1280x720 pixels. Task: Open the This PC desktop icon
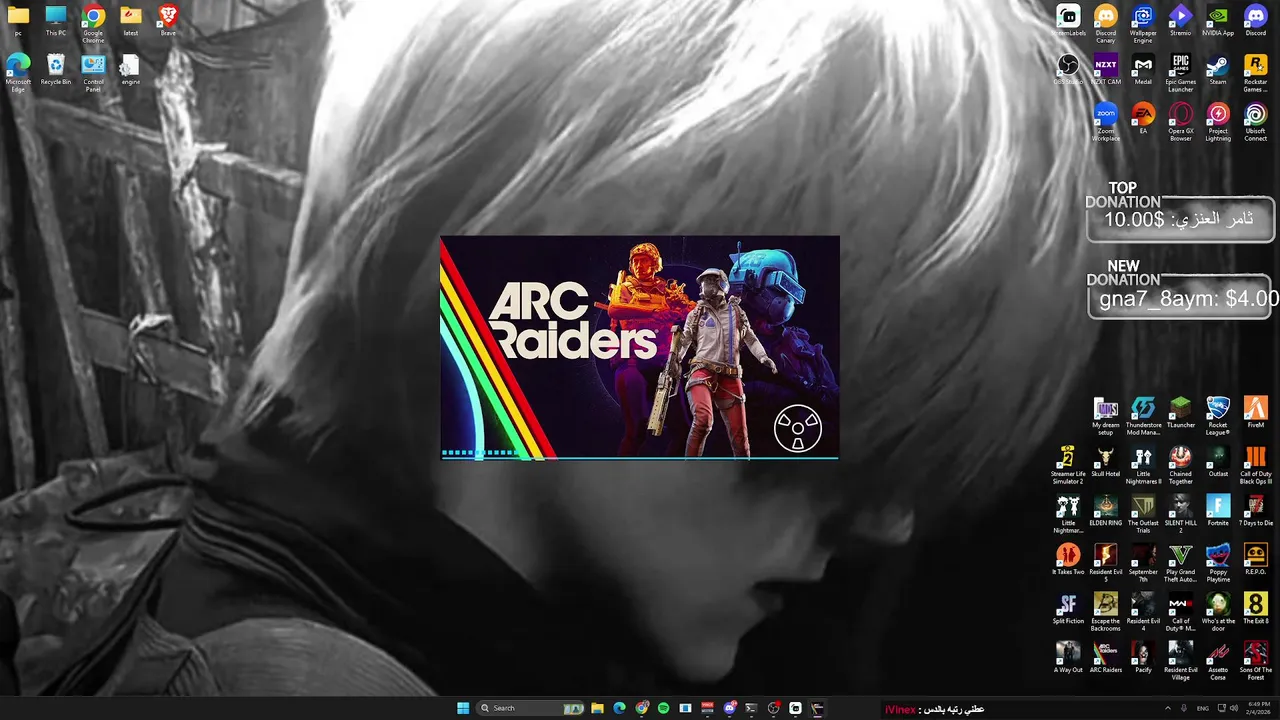click(x=56, y=20)
